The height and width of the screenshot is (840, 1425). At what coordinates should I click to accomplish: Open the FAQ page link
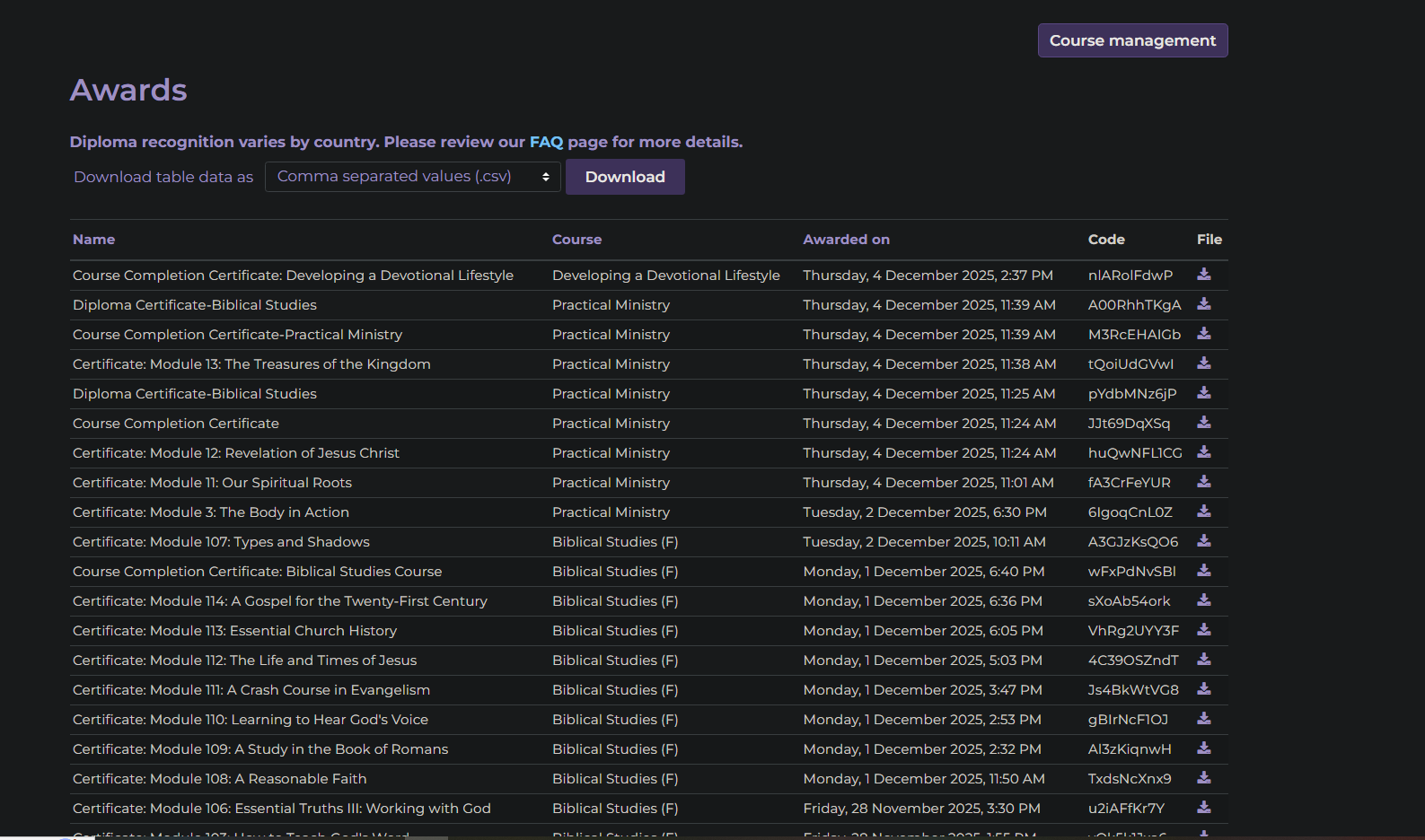546,142
